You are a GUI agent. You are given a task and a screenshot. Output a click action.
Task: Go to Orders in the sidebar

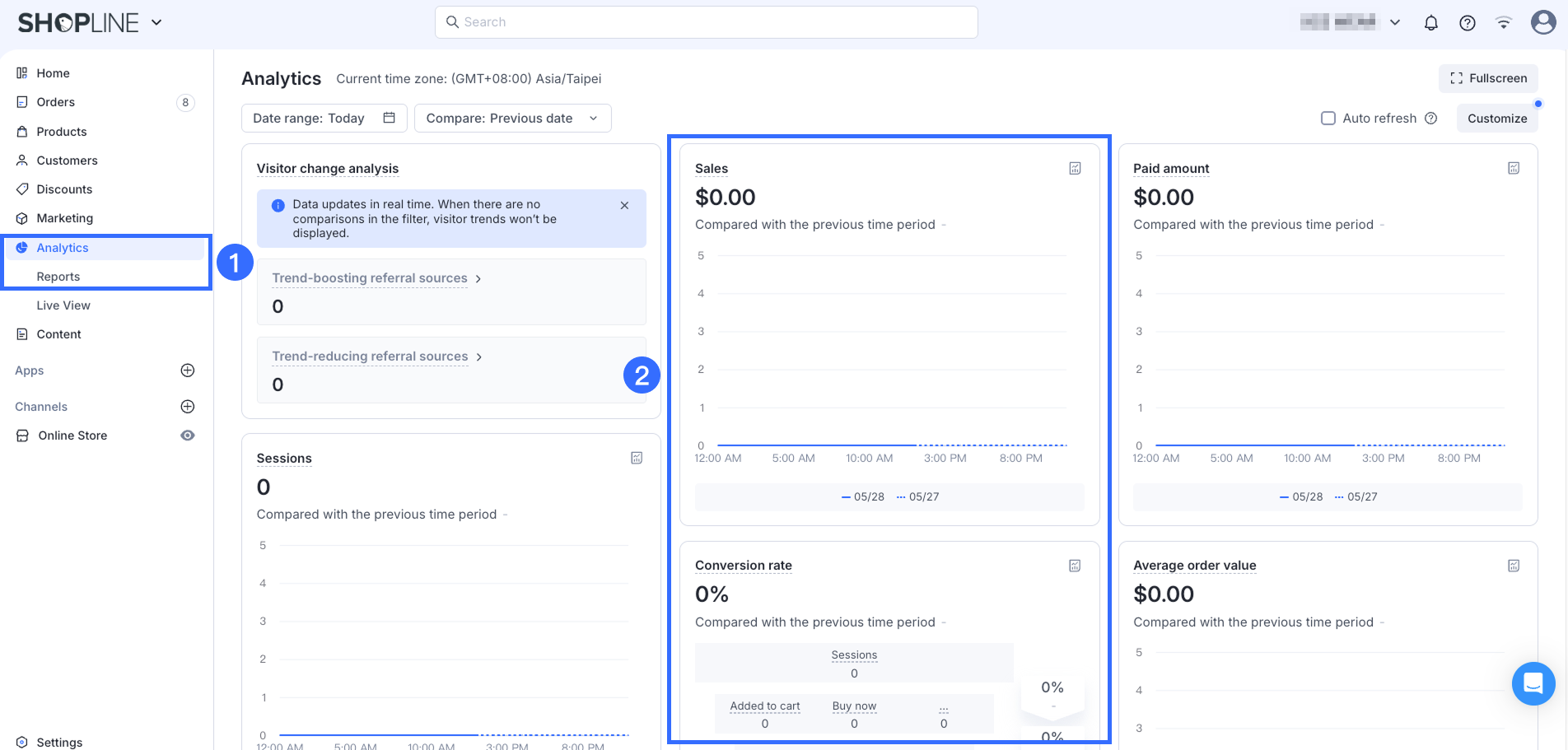[x=56, y=102]
